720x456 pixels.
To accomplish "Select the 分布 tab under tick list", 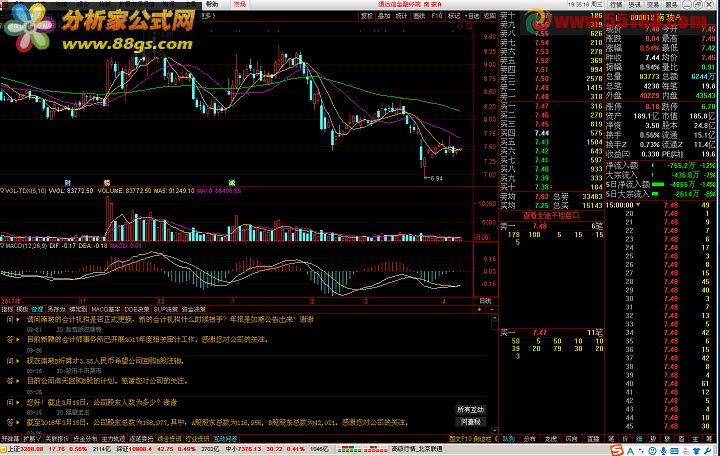I will (529, 439).
